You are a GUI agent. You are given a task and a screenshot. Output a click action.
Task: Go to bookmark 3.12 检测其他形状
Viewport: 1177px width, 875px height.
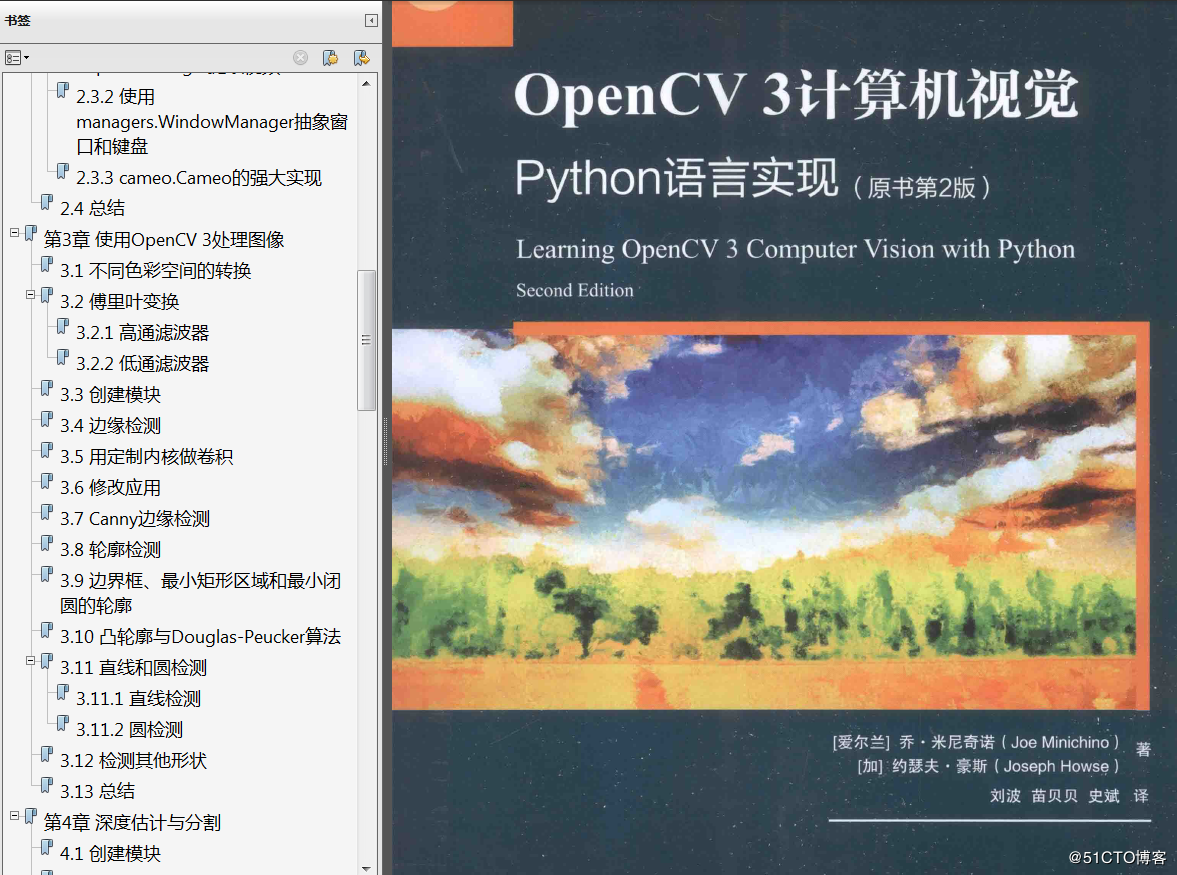coord(134,760)
